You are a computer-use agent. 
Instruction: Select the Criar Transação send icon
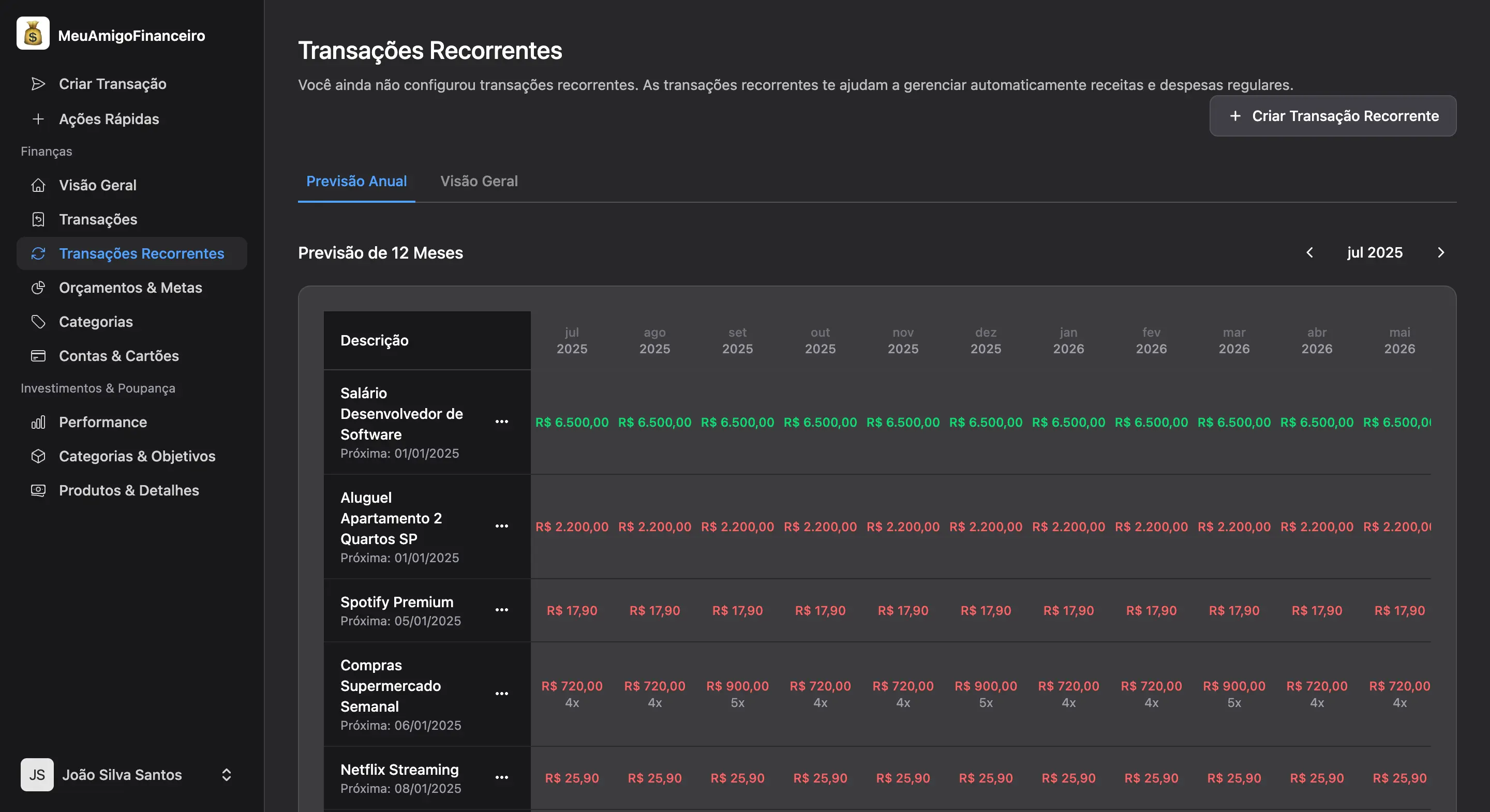point(38,84)
